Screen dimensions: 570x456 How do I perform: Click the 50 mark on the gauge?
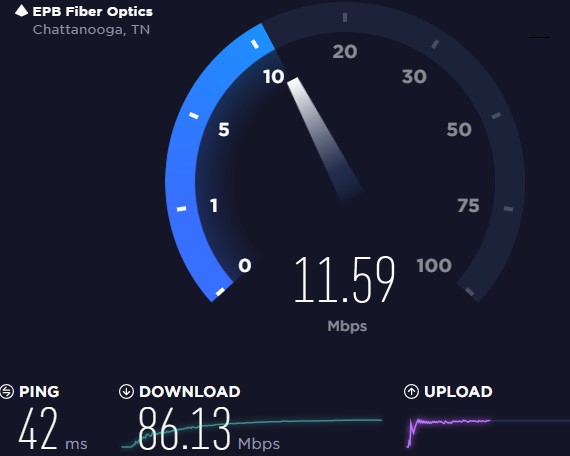tap(459, 129)
